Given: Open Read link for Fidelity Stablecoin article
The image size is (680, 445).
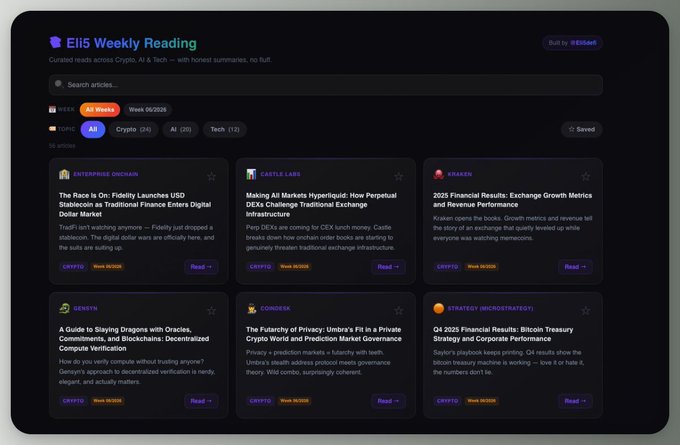Looking at the screenshot, I should (201, 267).
